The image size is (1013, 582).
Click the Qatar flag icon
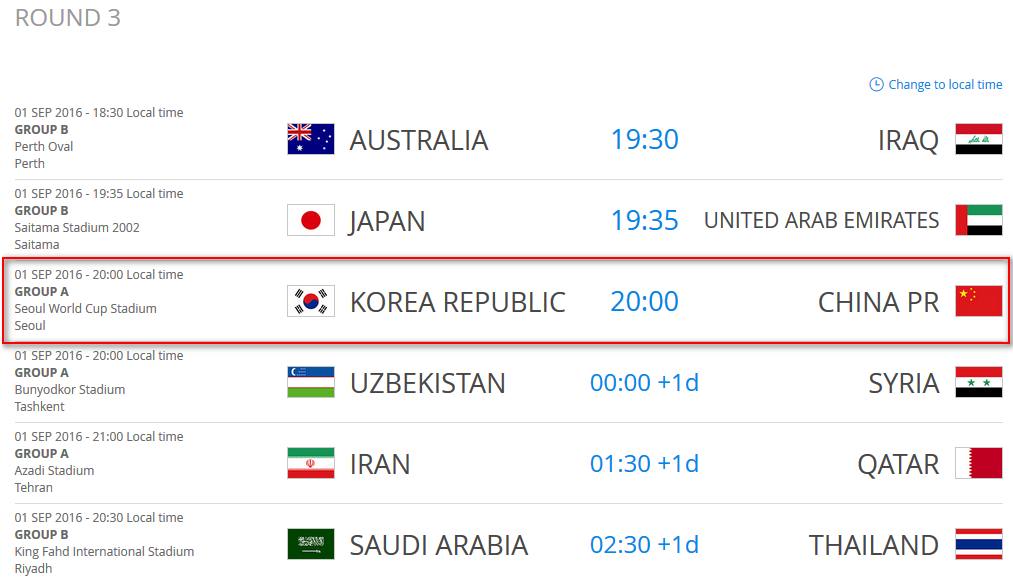(978, 463)
